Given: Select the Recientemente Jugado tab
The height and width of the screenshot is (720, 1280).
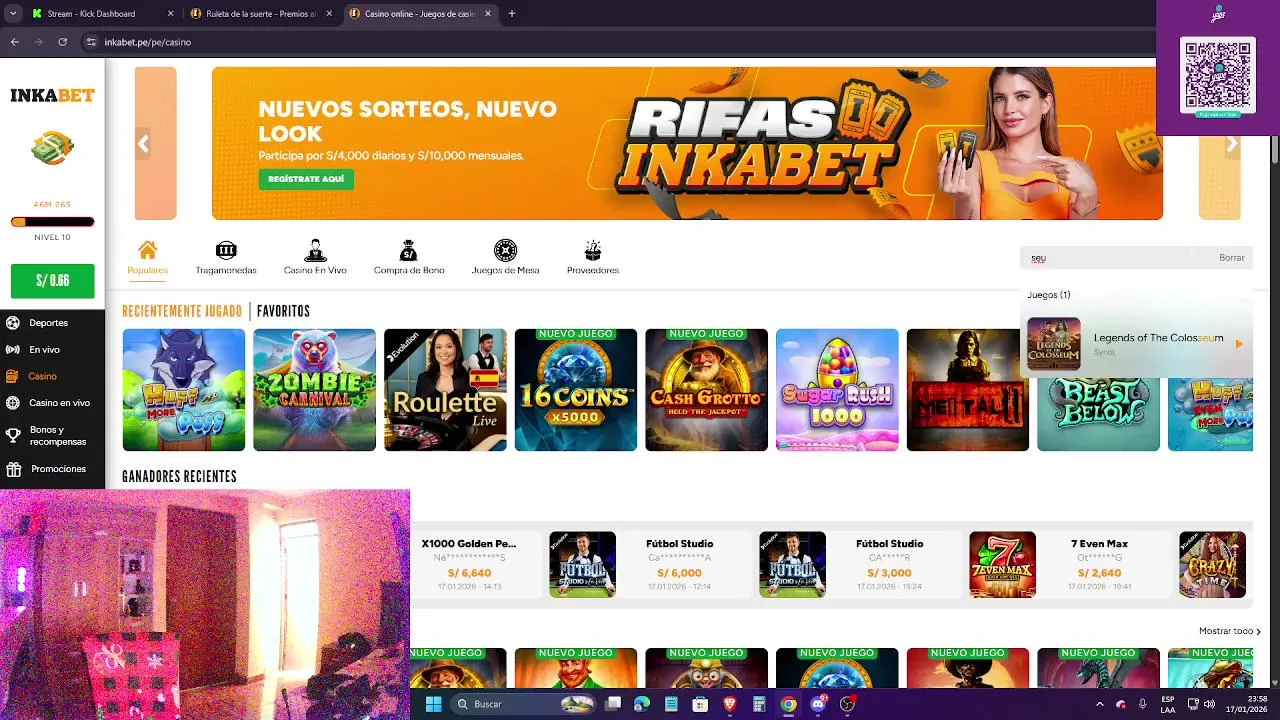Looking at the screenshot, I should [x=182, y=311].
